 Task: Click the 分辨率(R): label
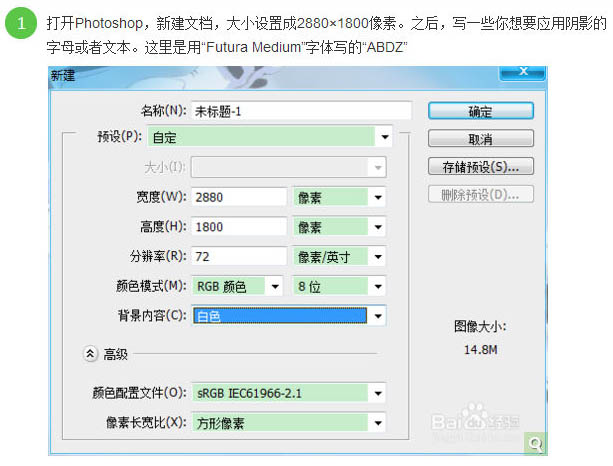pos(158,256)
